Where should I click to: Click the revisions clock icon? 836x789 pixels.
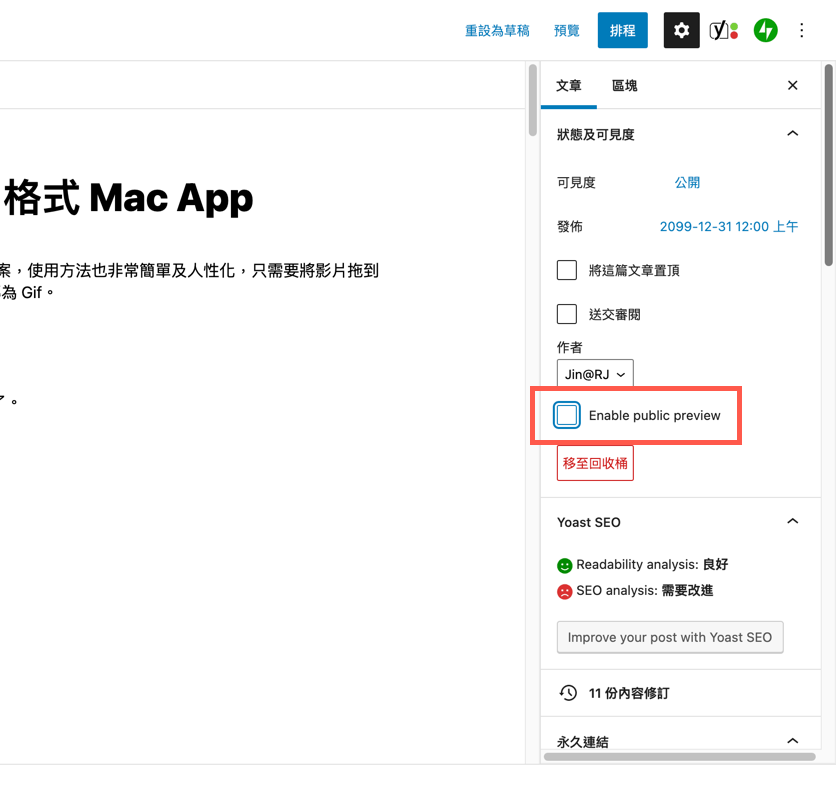point(568,693)
